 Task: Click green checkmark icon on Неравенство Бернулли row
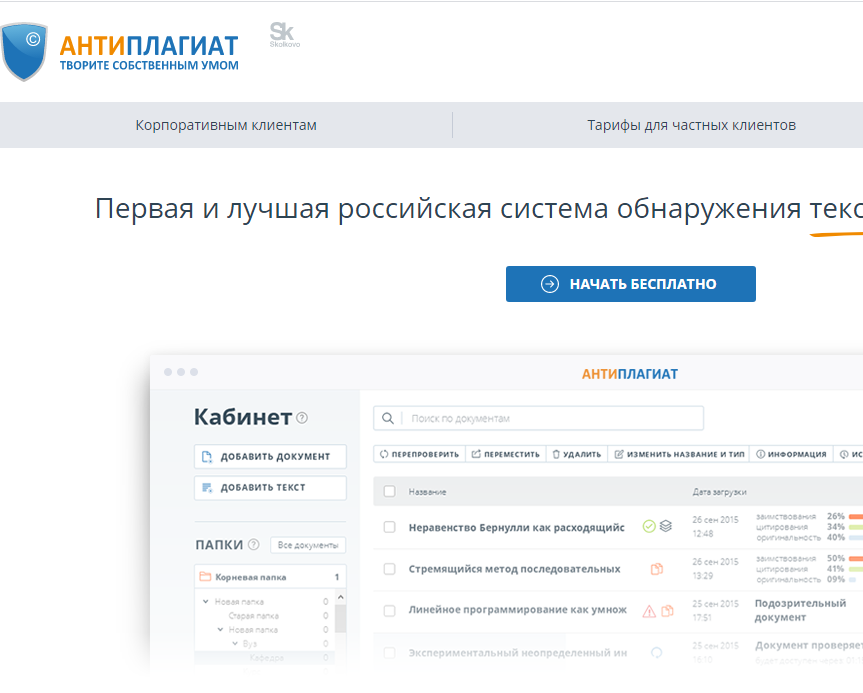pyautogui.click(x=649, y=526)
